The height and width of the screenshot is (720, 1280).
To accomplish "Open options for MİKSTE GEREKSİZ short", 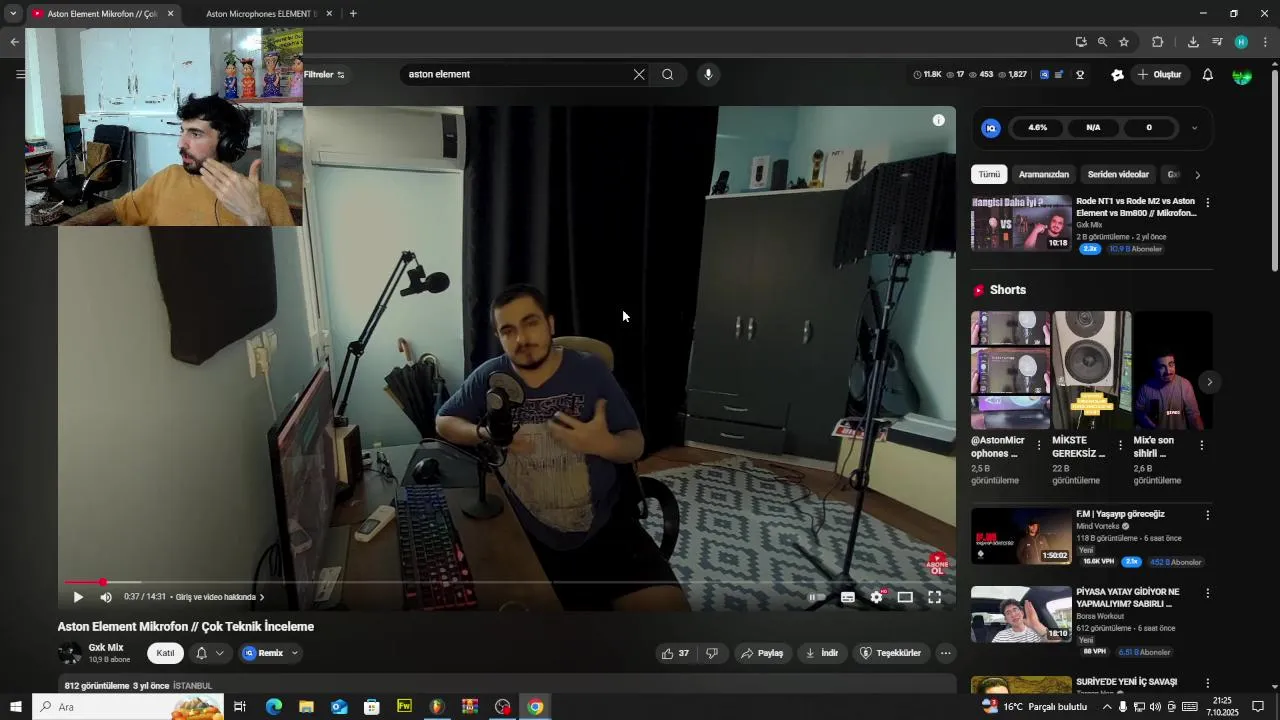I will pos(1120,445).
